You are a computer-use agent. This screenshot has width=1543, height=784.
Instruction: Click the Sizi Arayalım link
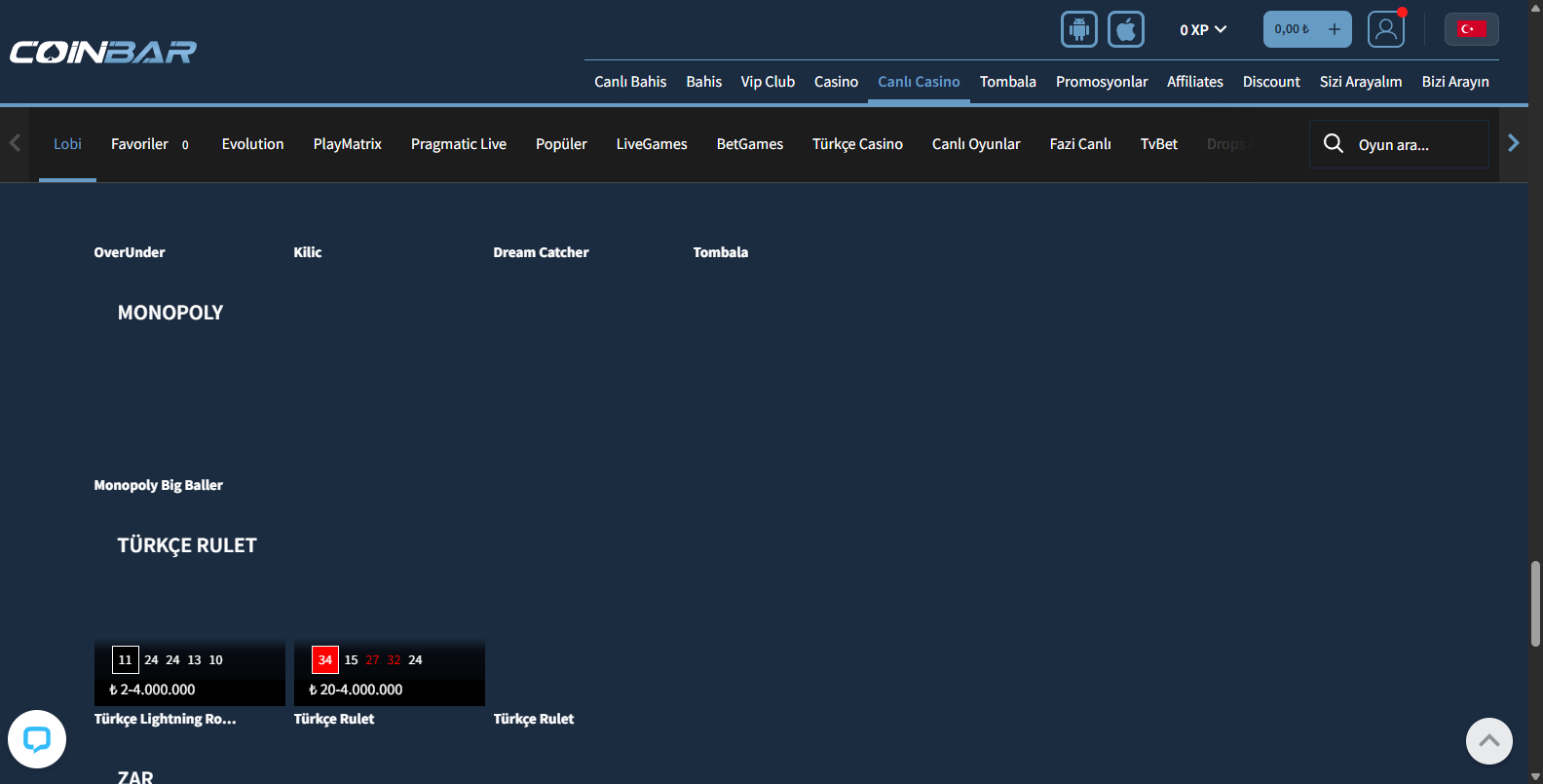point(1361,82)
